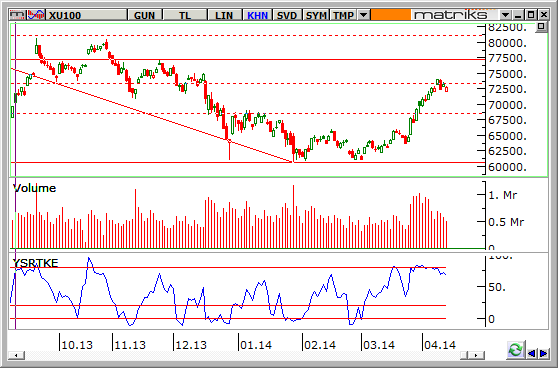
Task: Click the Matriks logo icon at the toolbar's left end
Action: point(18,15)
